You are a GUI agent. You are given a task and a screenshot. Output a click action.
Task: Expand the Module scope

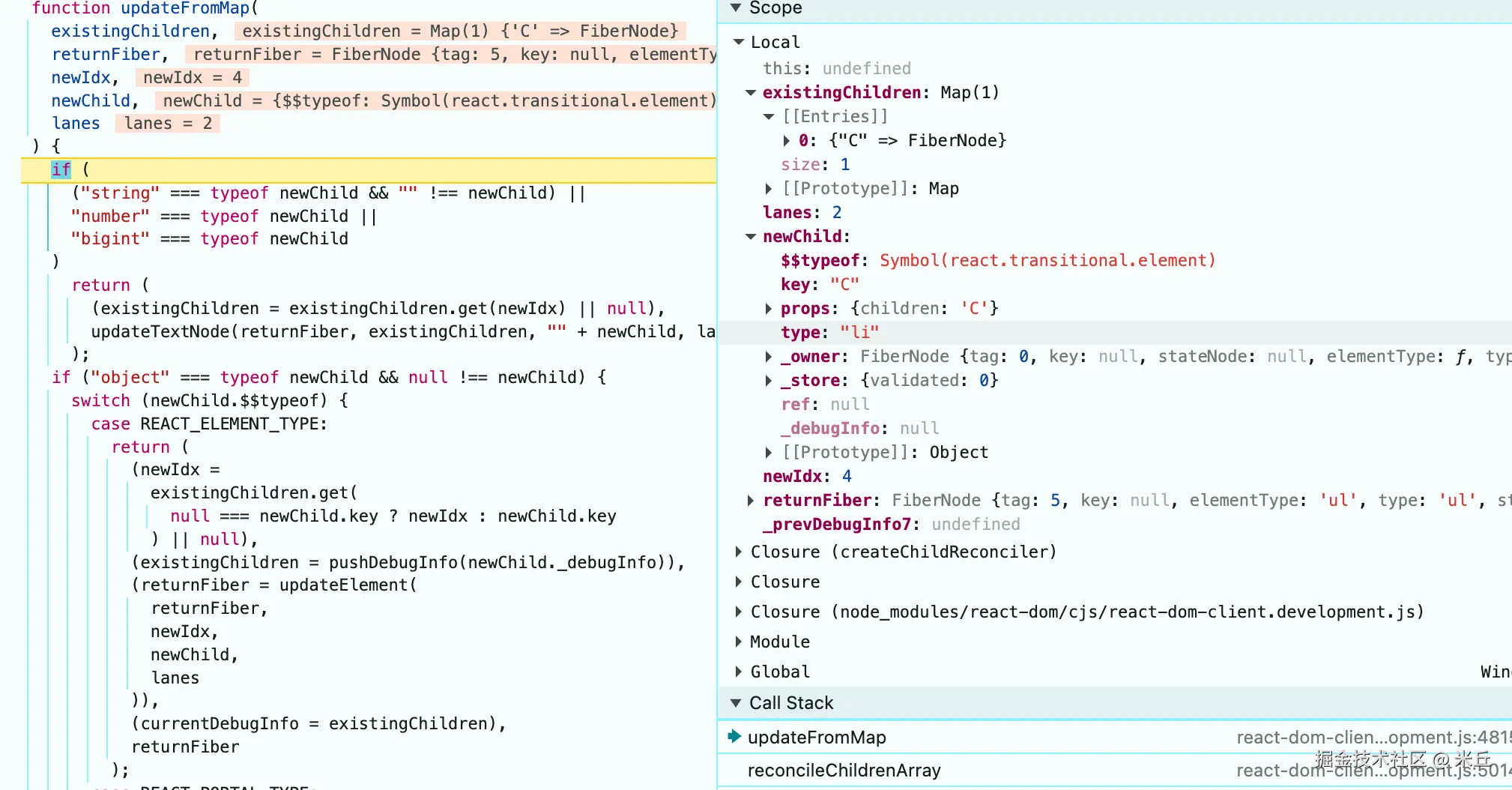point(739,642)
